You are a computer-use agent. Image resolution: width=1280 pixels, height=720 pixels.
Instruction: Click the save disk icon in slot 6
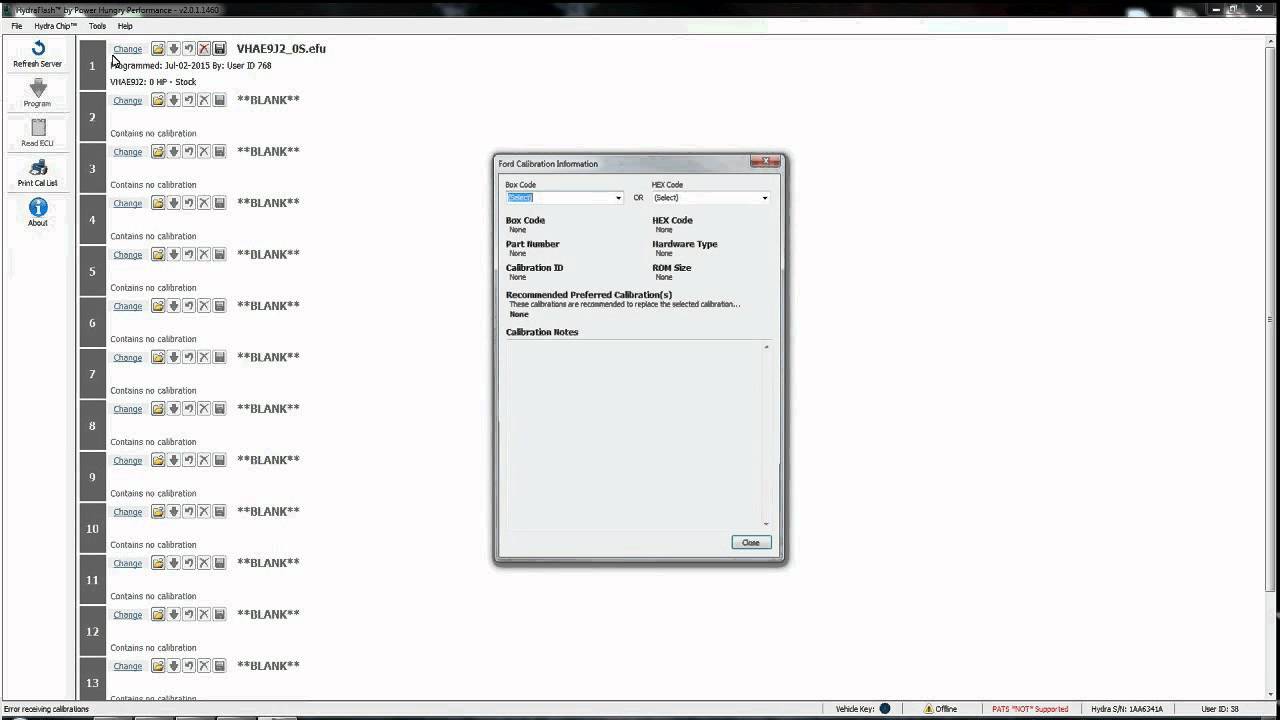[x=219, y=306]
